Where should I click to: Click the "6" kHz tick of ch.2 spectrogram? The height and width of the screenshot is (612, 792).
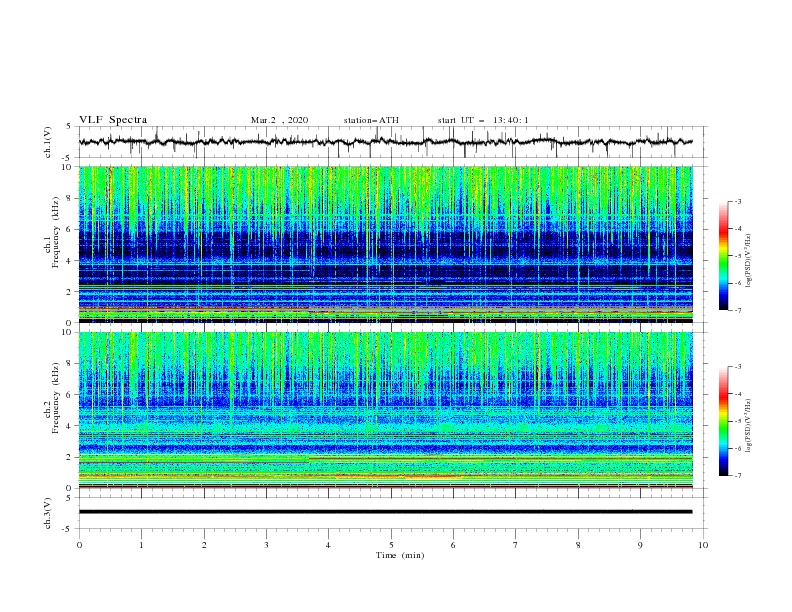coord(69,395)
